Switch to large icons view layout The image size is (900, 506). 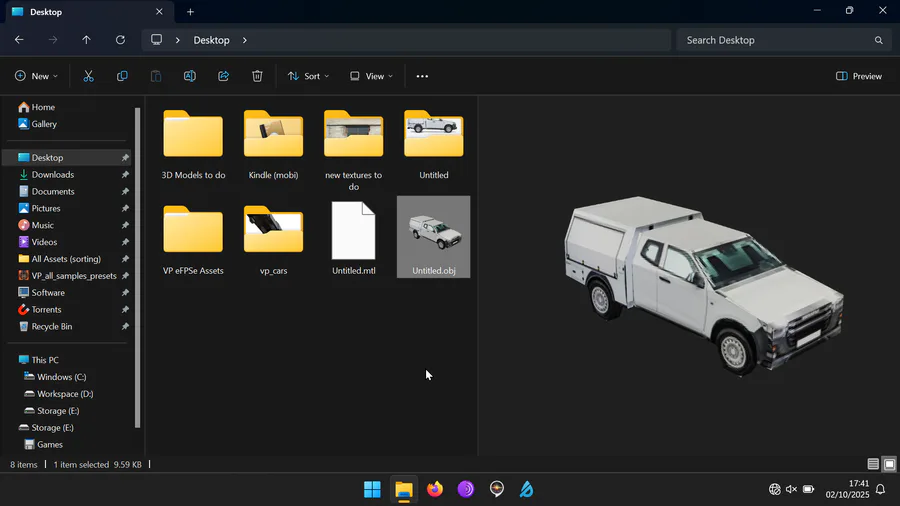889,464
